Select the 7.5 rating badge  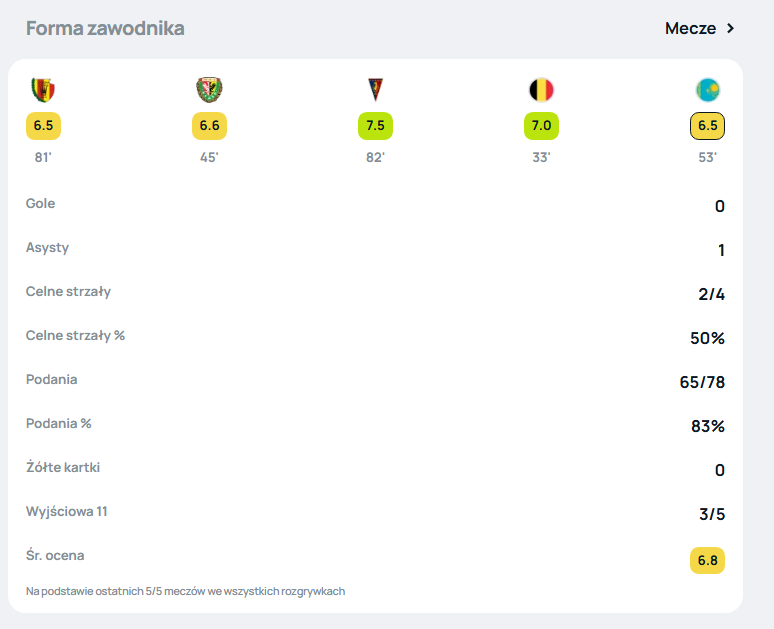point(375,126)
